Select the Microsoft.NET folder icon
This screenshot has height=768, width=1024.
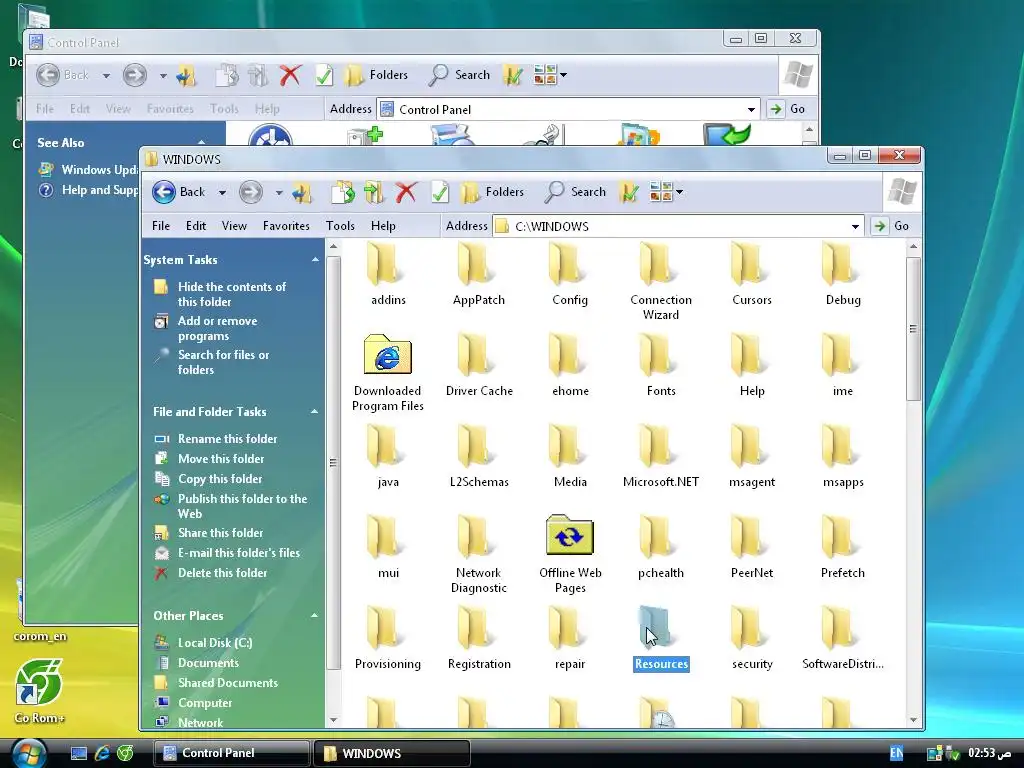tap(656, 445)
